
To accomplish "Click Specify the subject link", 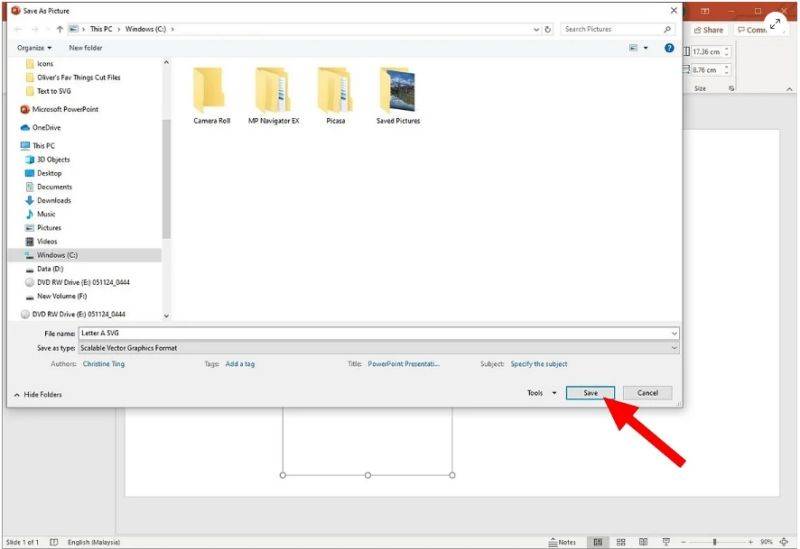I will click(x=539, y=364).
